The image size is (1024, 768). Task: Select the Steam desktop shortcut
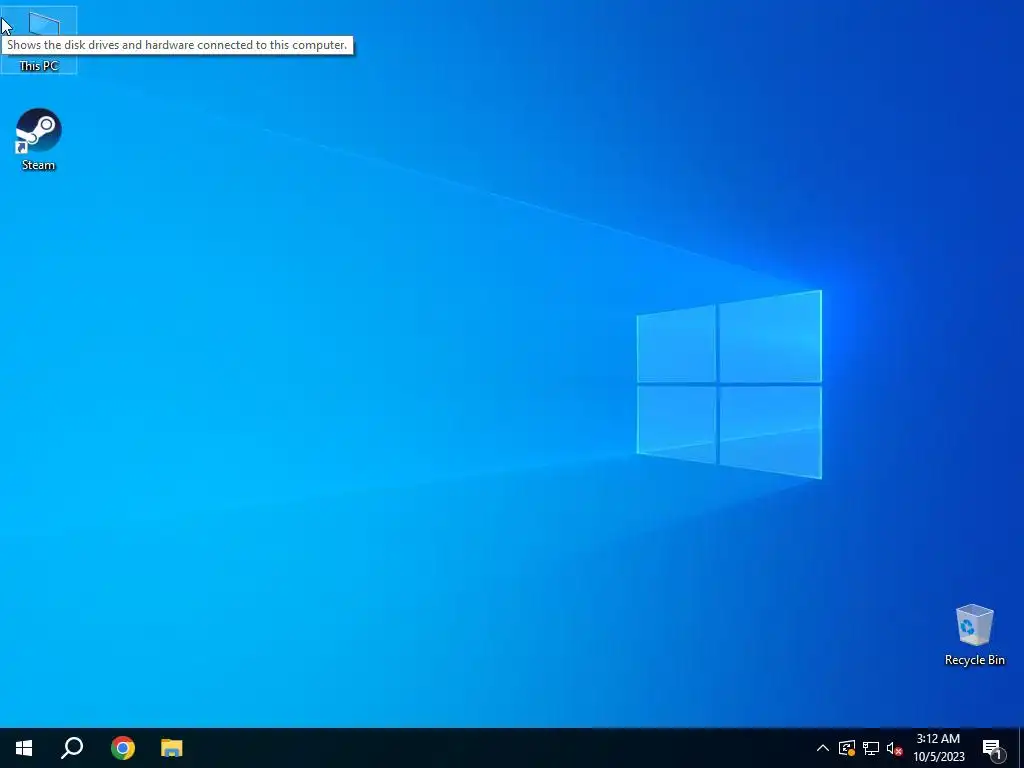pos(39,140)
